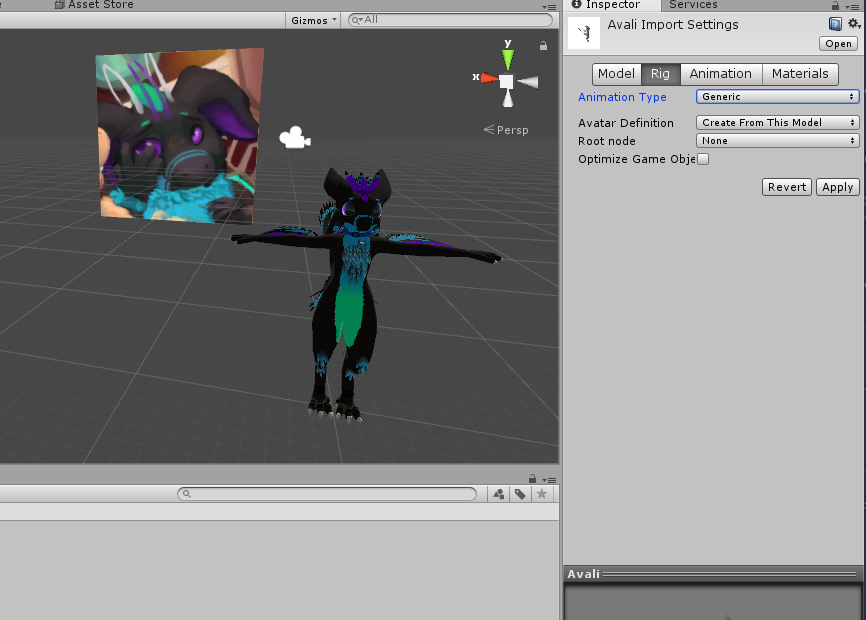Screen dimensions: 866x620
Task: Click the Avali preview header bar
Action: coord(712,574)
